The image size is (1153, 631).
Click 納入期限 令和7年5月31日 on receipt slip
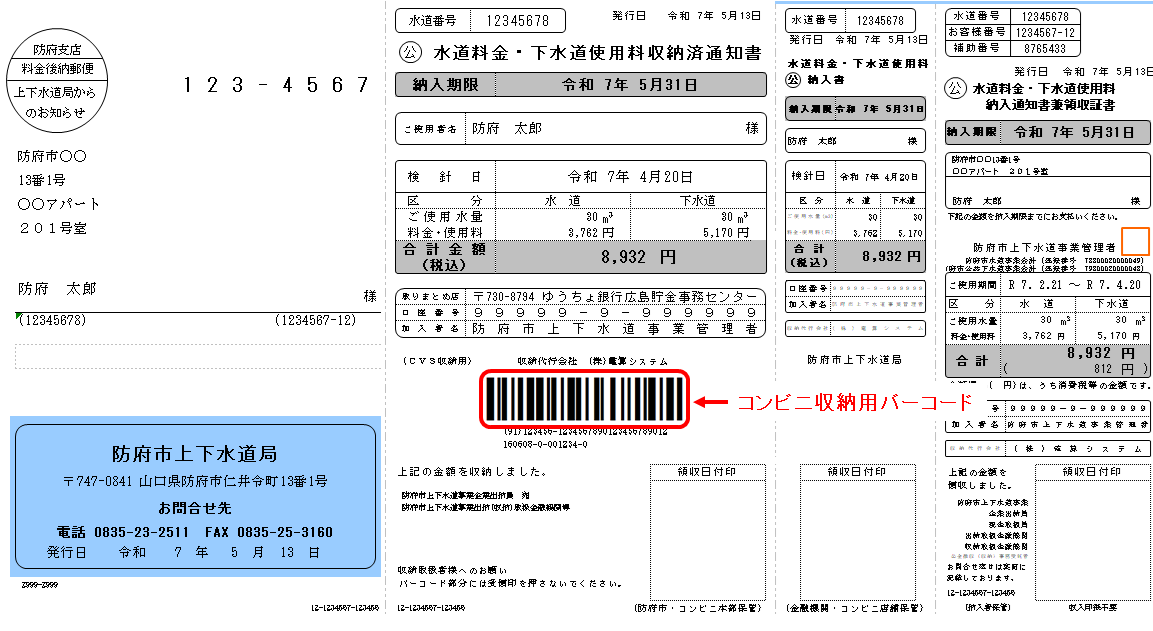(x=1047, y=132)
